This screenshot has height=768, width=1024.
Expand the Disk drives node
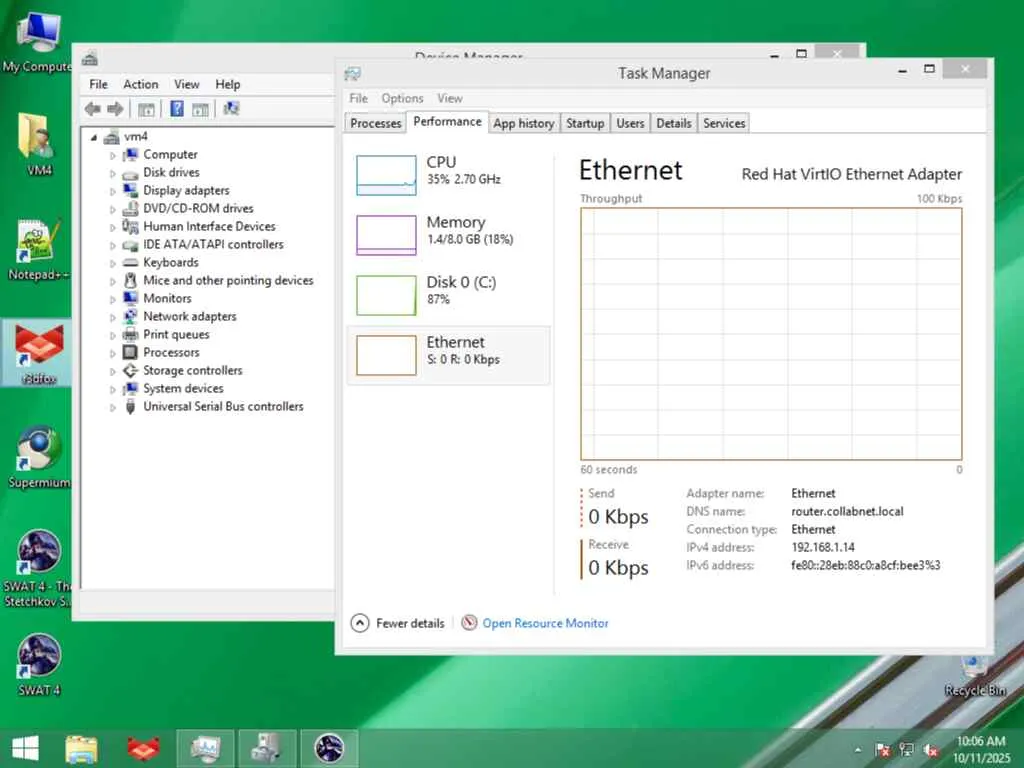(x=112, y=174)
